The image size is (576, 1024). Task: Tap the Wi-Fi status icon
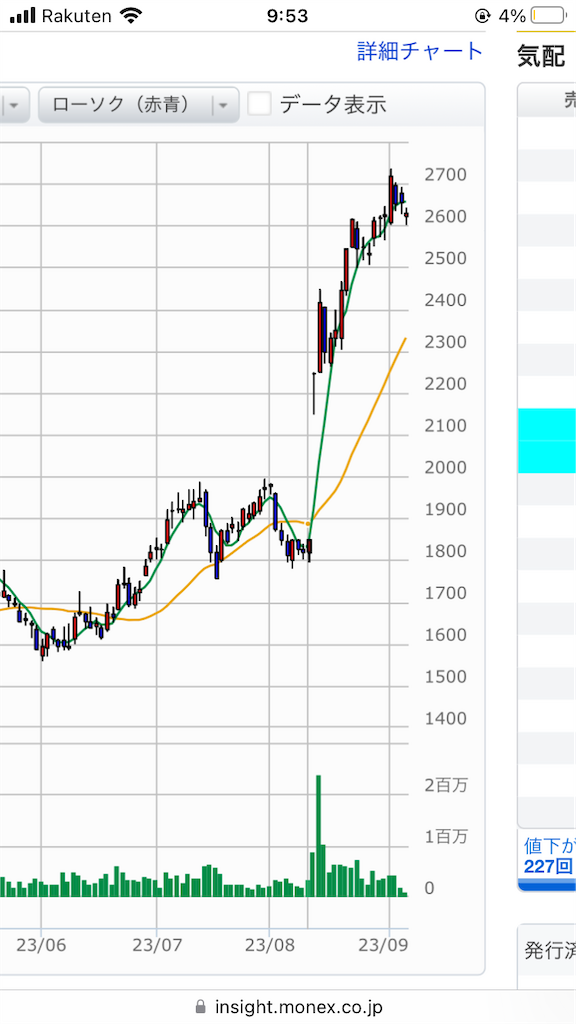click(x=131, y=16)
